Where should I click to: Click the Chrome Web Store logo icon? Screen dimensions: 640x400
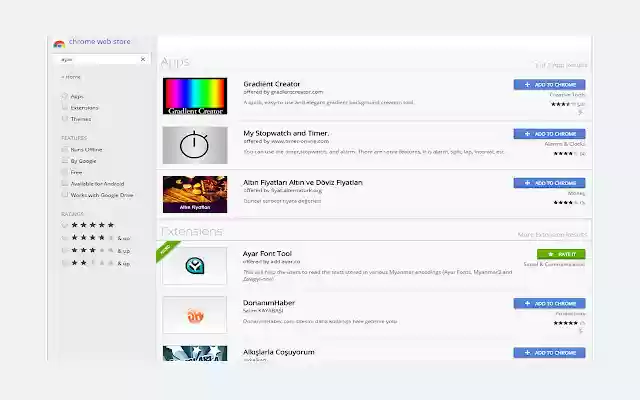(59, 44)
